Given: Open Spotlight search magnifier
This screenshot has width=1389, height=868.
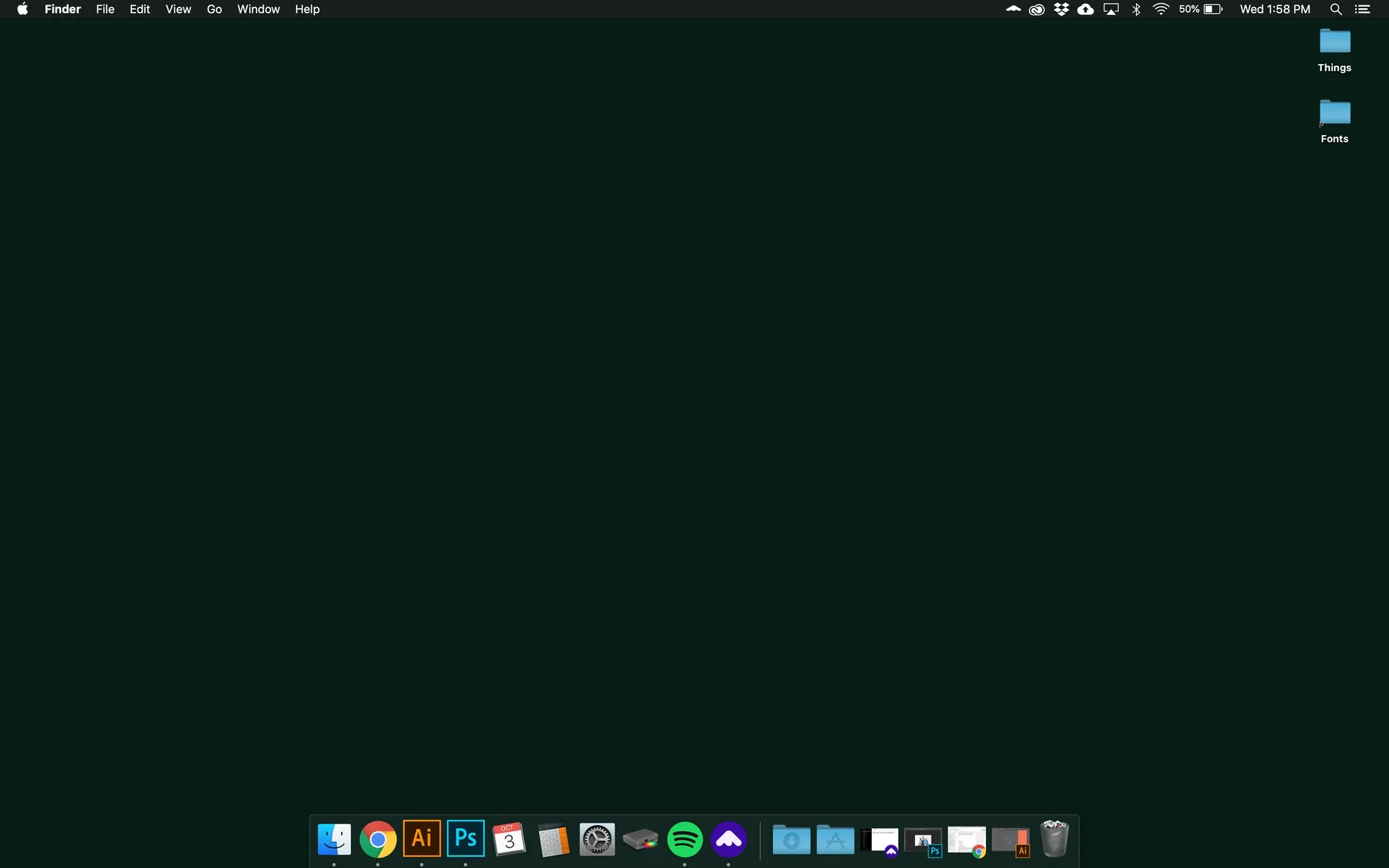Looking at the screenshot, I should coord(1335,9).
